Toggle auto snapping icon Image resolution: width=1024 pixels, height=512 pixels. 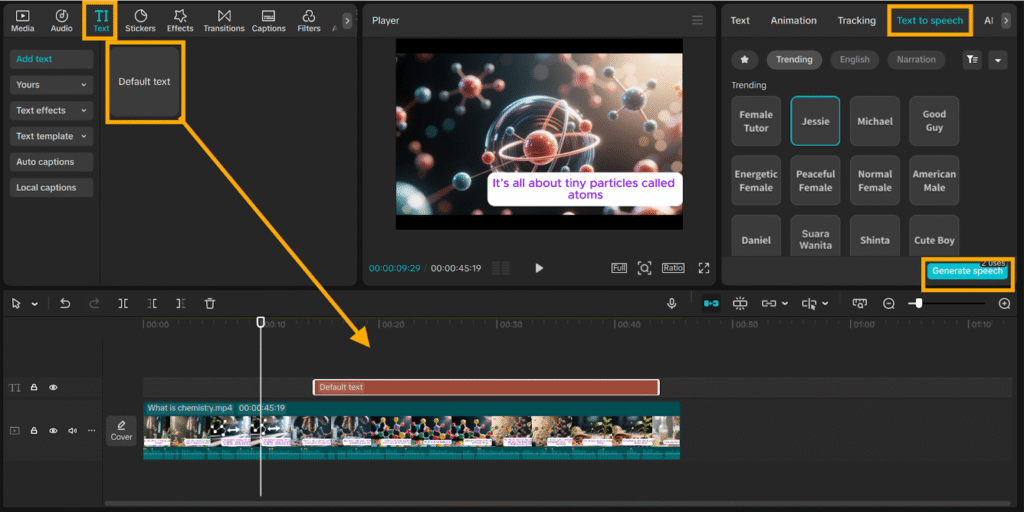pyautogui.click(x=740, y=303)
